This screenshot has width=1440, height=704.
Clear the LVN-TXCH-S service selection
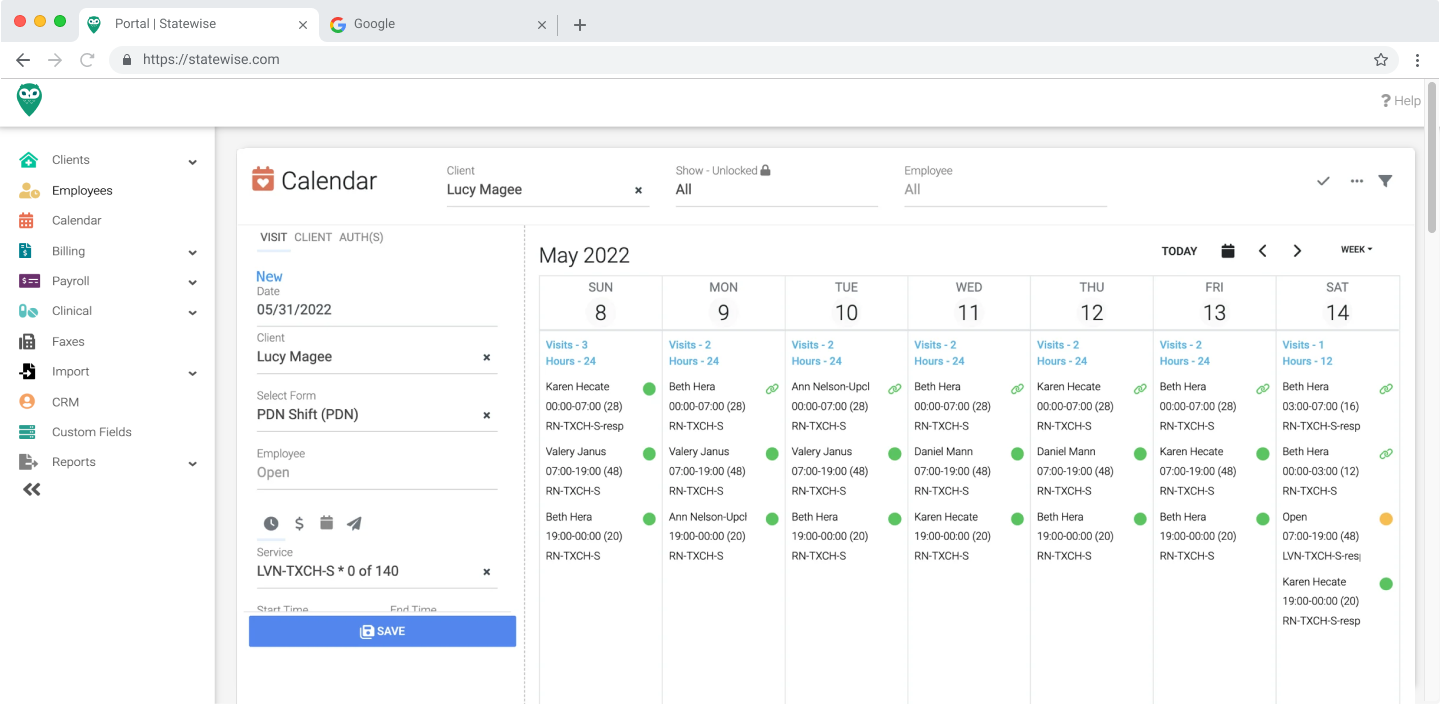pyautogui.click(x=487, y=572)
